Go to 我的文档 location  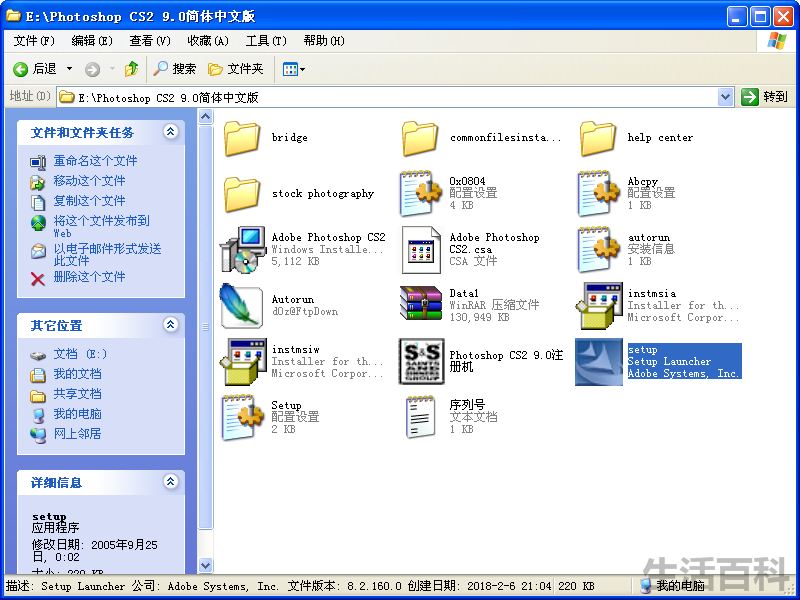click(78, 374)
